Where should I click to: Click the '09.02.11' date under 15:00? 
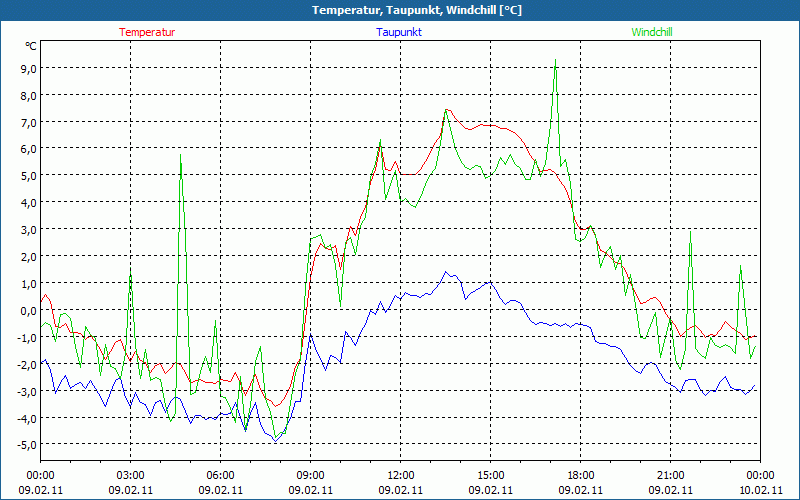click(490, 490)
